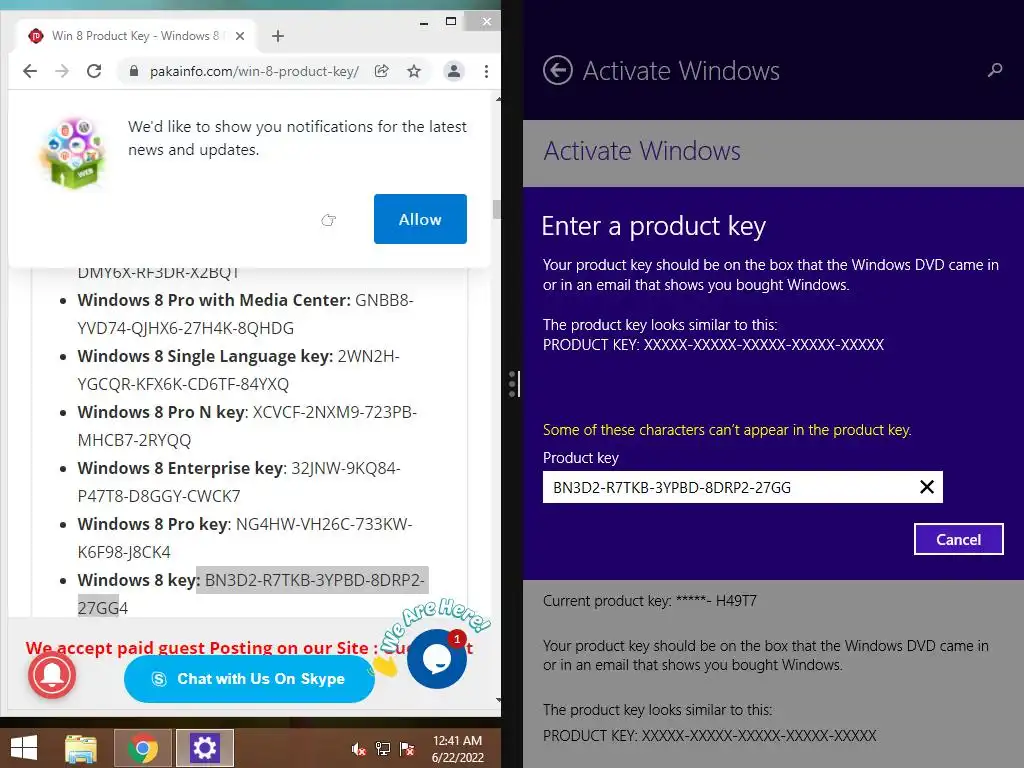The width and height of the screenshot is (1024, 768).
Task: Open a new Chrome tab
Action: 278,36
